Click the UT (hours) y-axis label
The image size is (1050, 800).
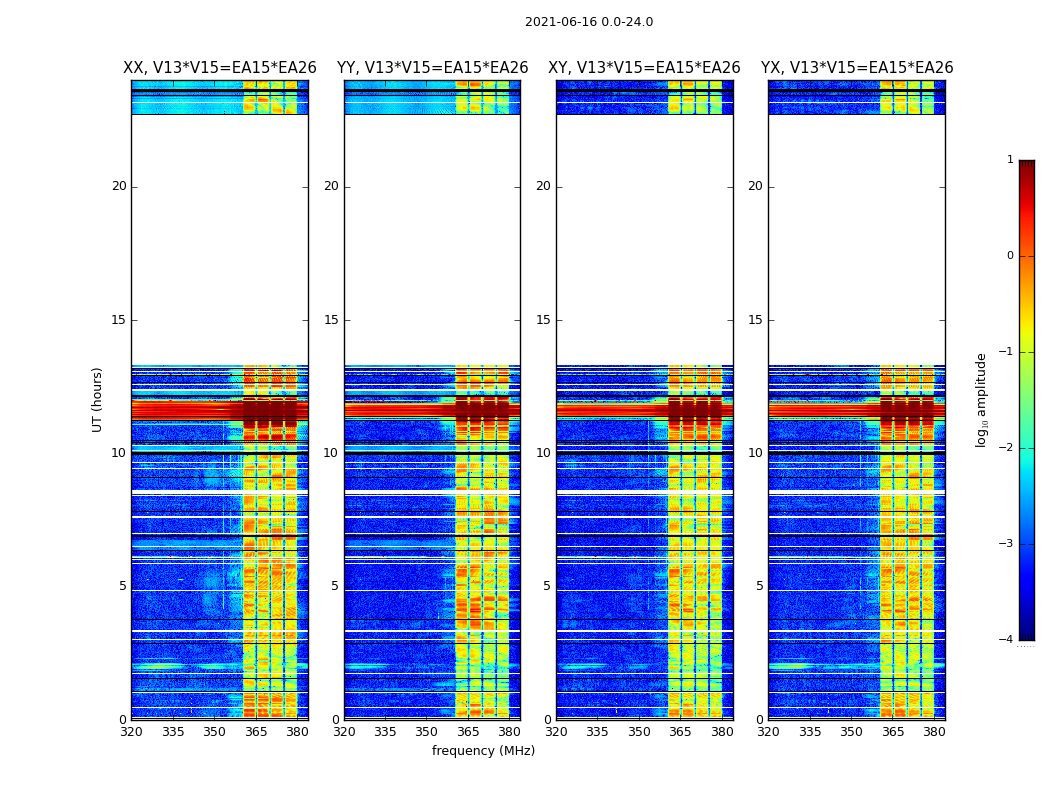(x=98, y=399)
